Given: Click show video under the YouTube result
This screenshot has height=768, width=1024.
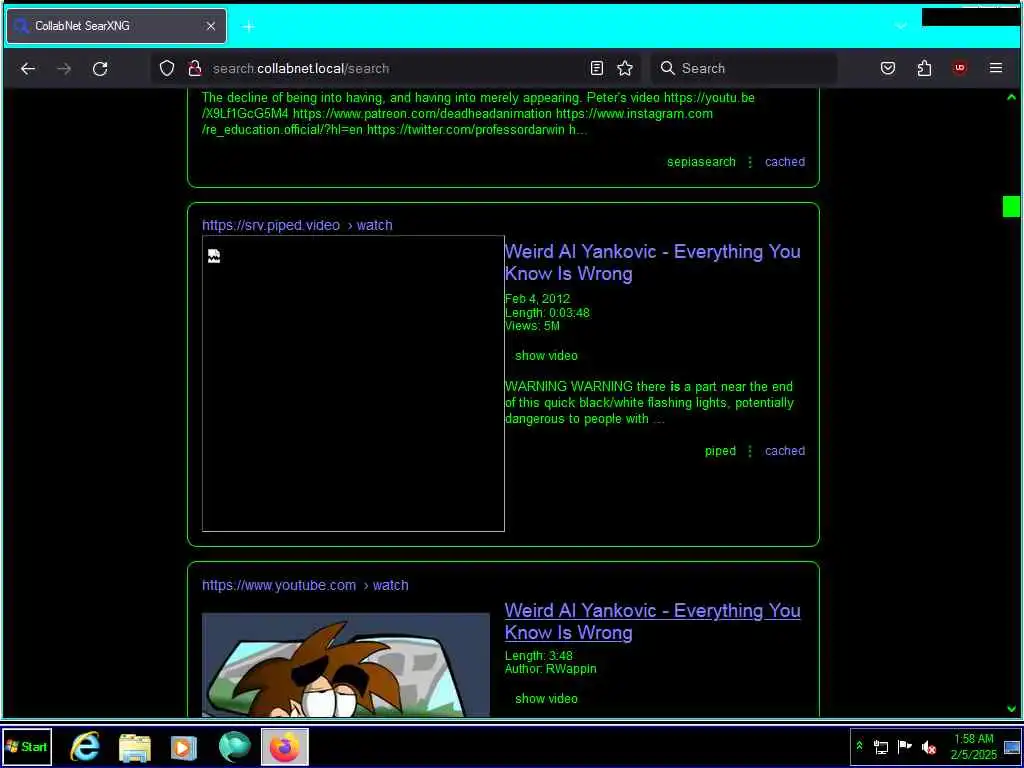Looking at the screenshot, I should [x=546, y=699].
